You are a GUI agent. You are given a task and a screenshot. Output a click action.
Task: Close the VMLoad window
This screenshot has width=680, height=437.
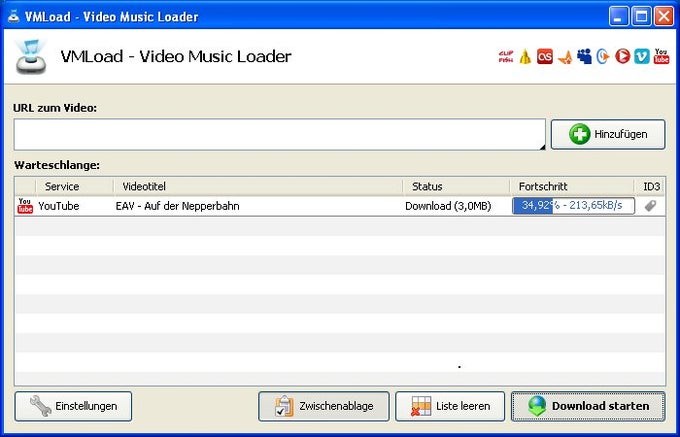click(x=664, y=17)
